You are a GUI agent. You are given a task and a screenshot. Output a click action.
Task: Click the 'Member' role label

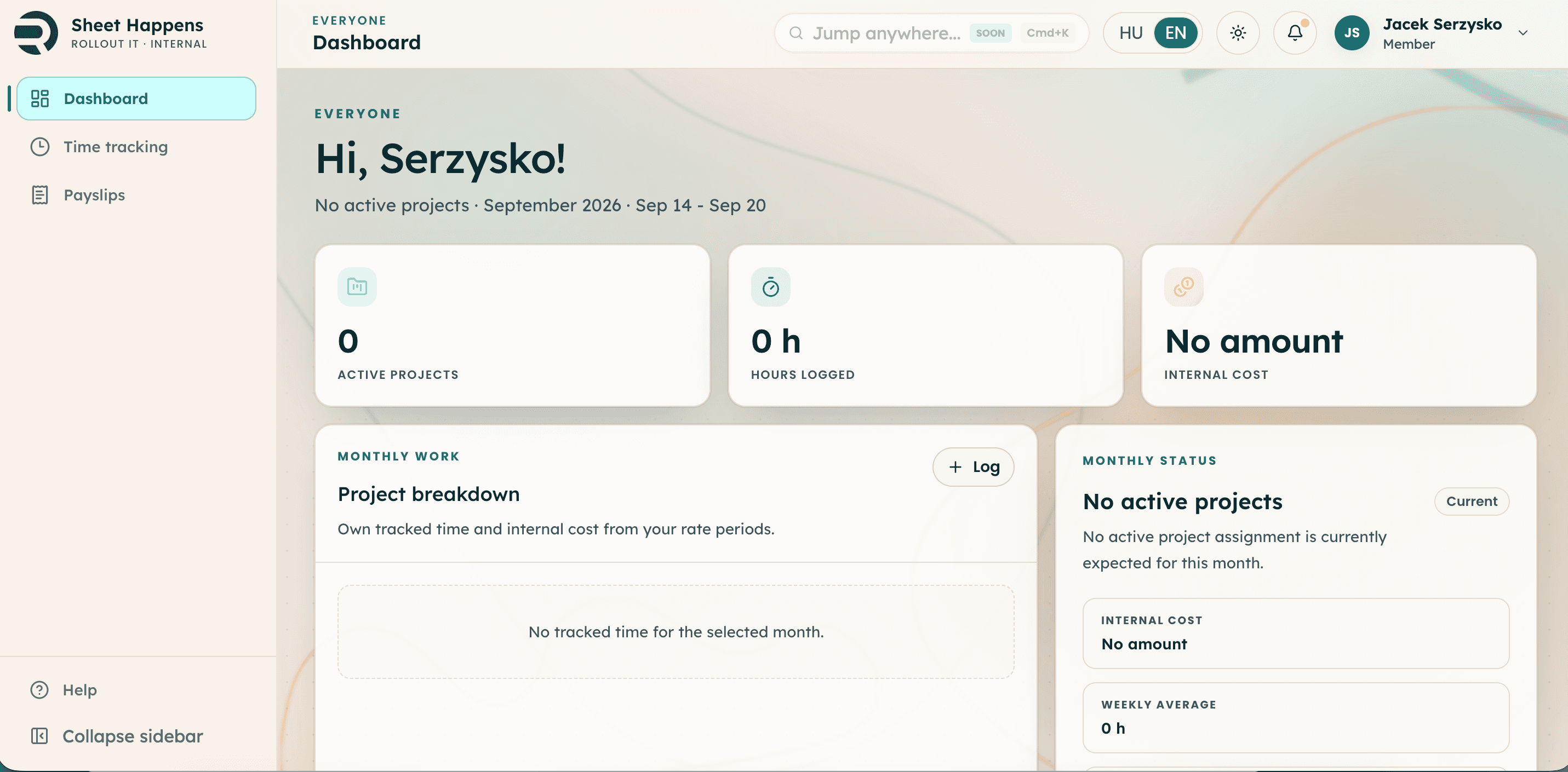coord(1409,44)
